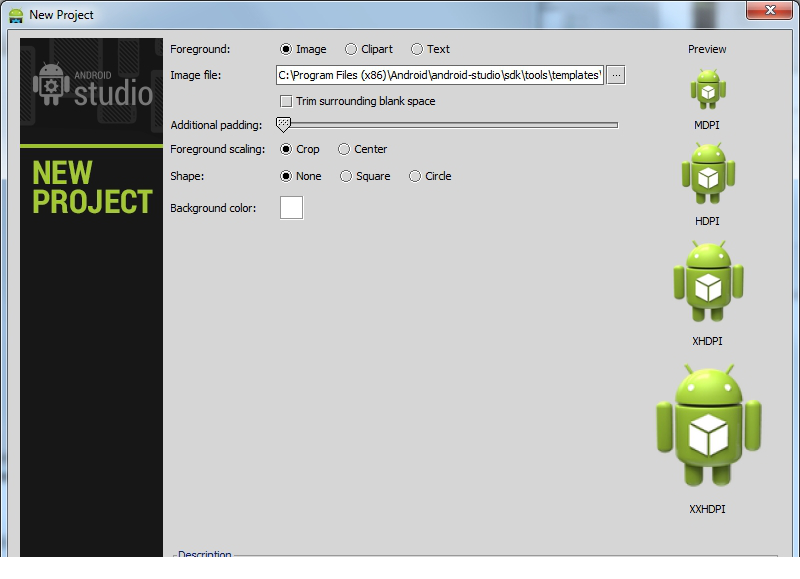This screenshot has width=800, height=579.
Task: Click the XXHDPI label text
Action: click(707, 509)
